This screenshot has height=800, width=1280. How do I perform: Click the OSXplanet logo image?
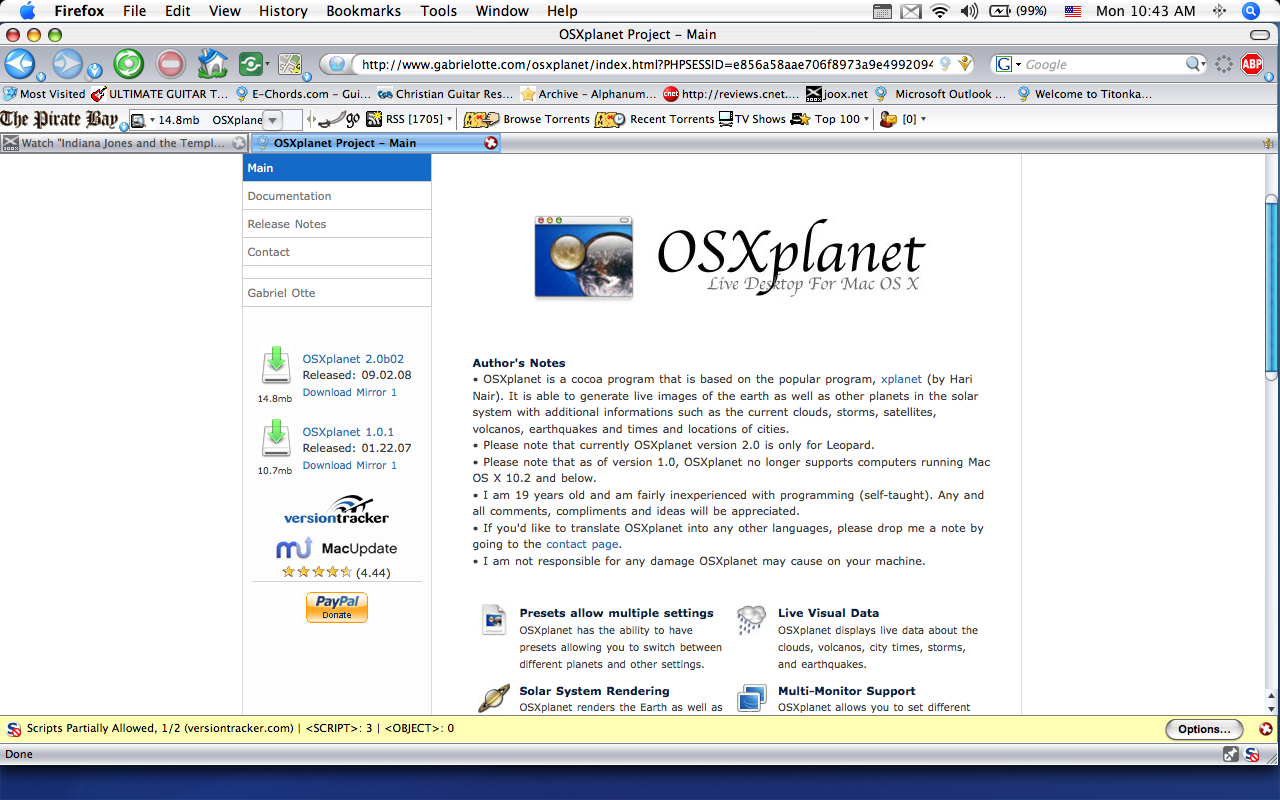pos(729,257)
